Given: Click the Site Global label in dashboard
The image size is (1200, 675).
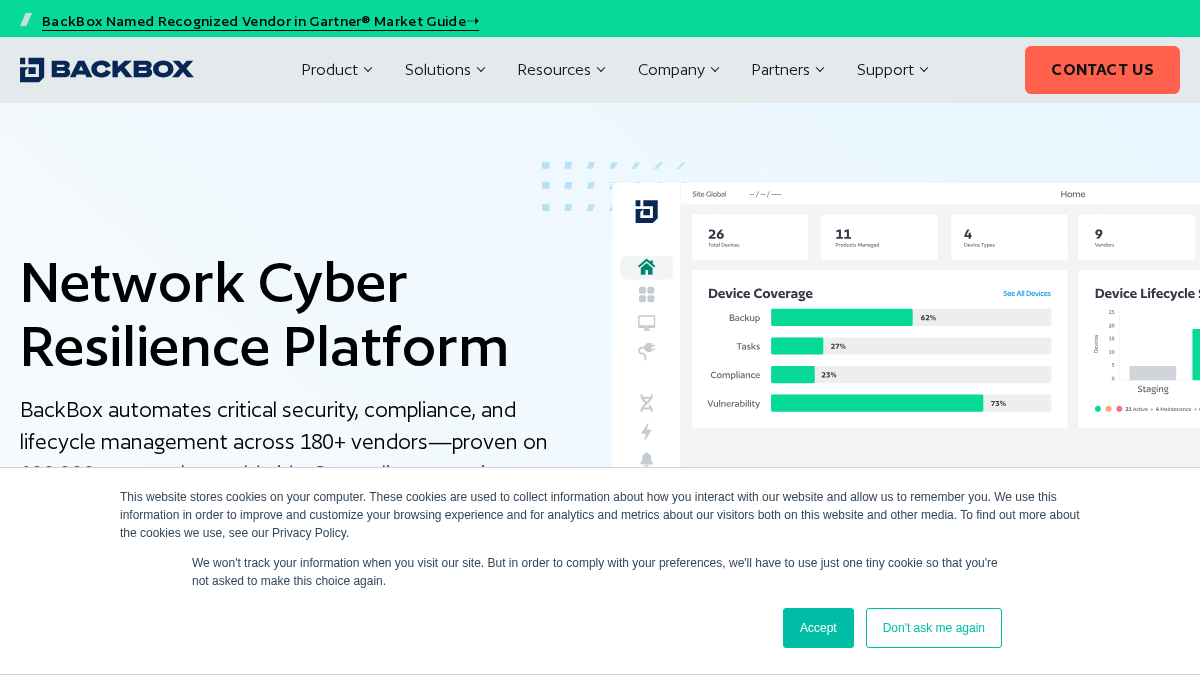Looking at the screenshot, I should pyautogui.click(x=709, y=194).
